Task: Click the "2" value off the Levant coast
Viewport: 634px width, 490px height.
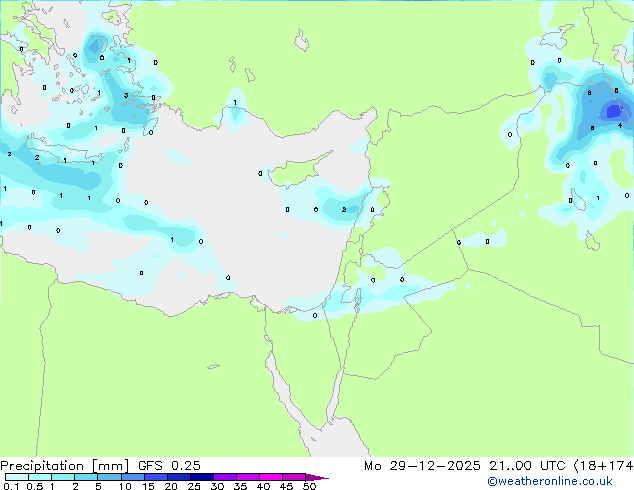Action: click(x=344, y=209)
